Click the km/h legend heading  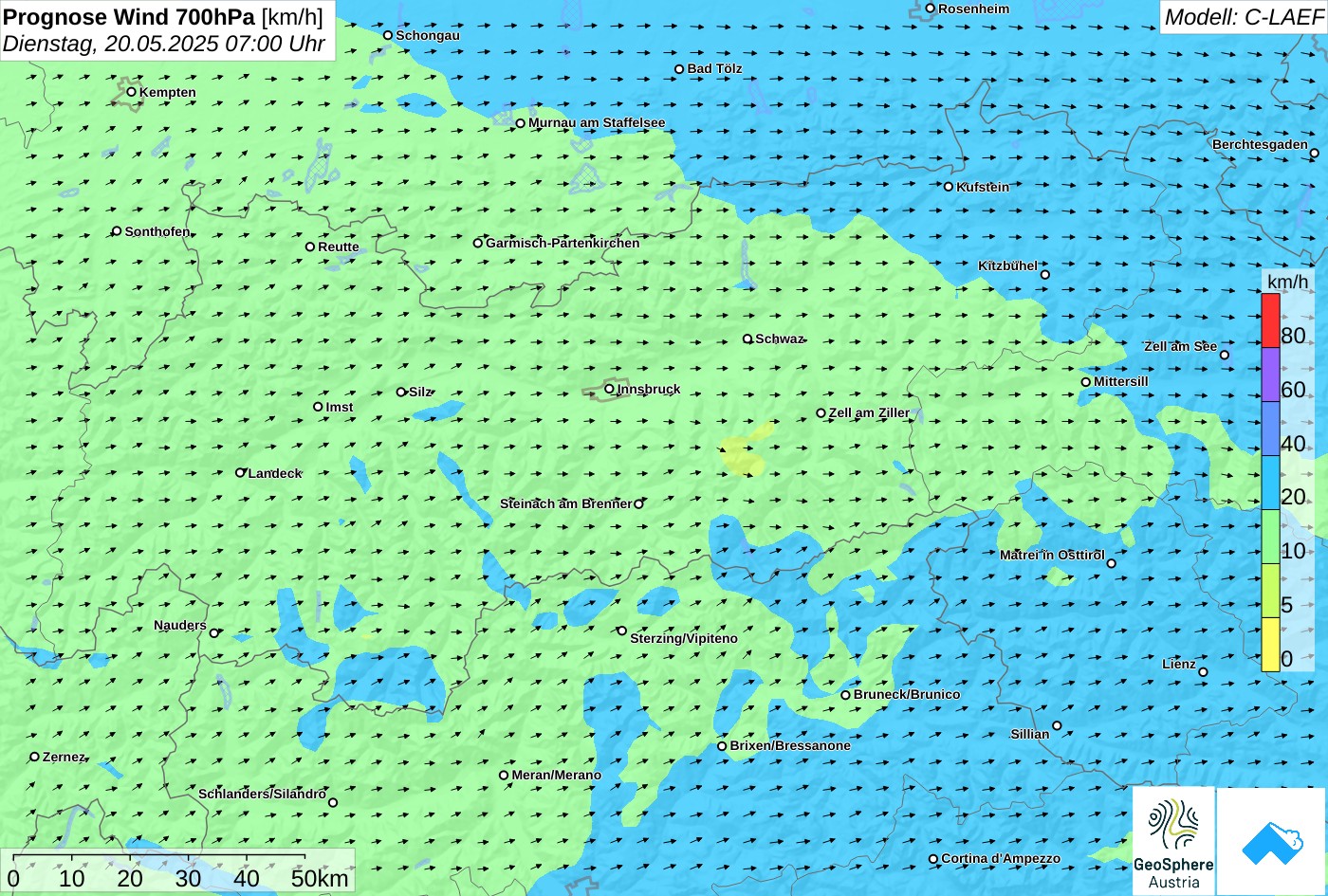[1287, 282]
